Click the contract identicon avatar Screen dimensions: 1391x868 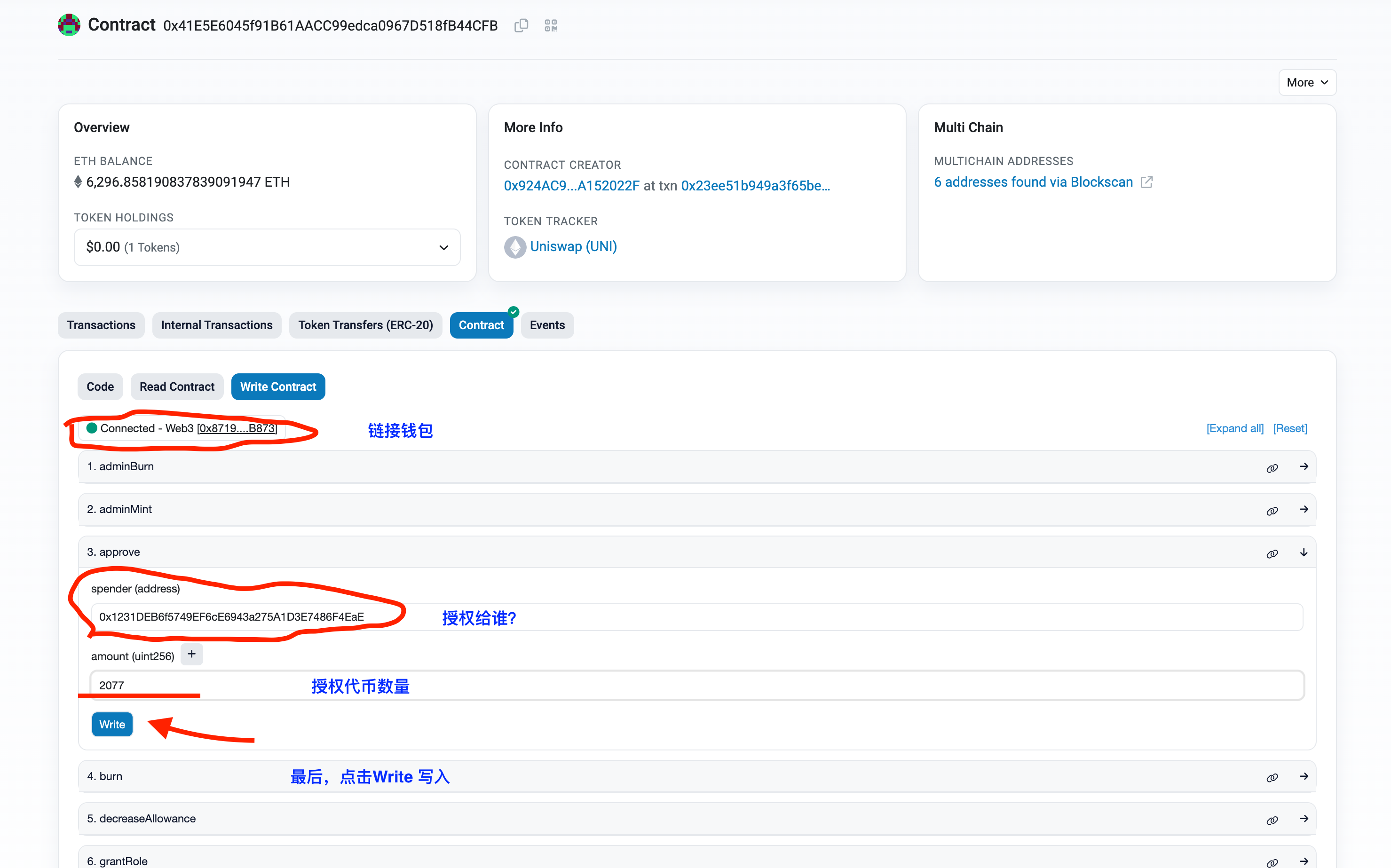coord(69,24)
